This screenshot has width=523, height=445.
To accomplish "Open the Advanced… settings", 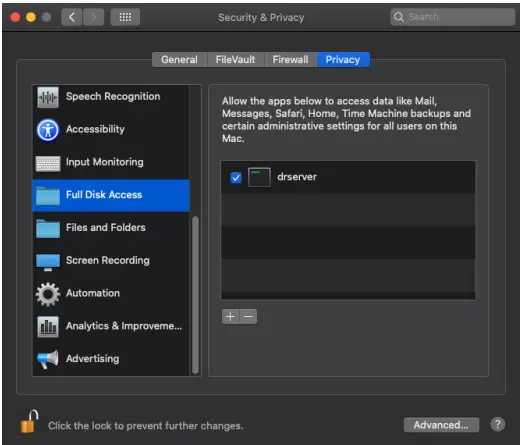I will coord(441,425).
